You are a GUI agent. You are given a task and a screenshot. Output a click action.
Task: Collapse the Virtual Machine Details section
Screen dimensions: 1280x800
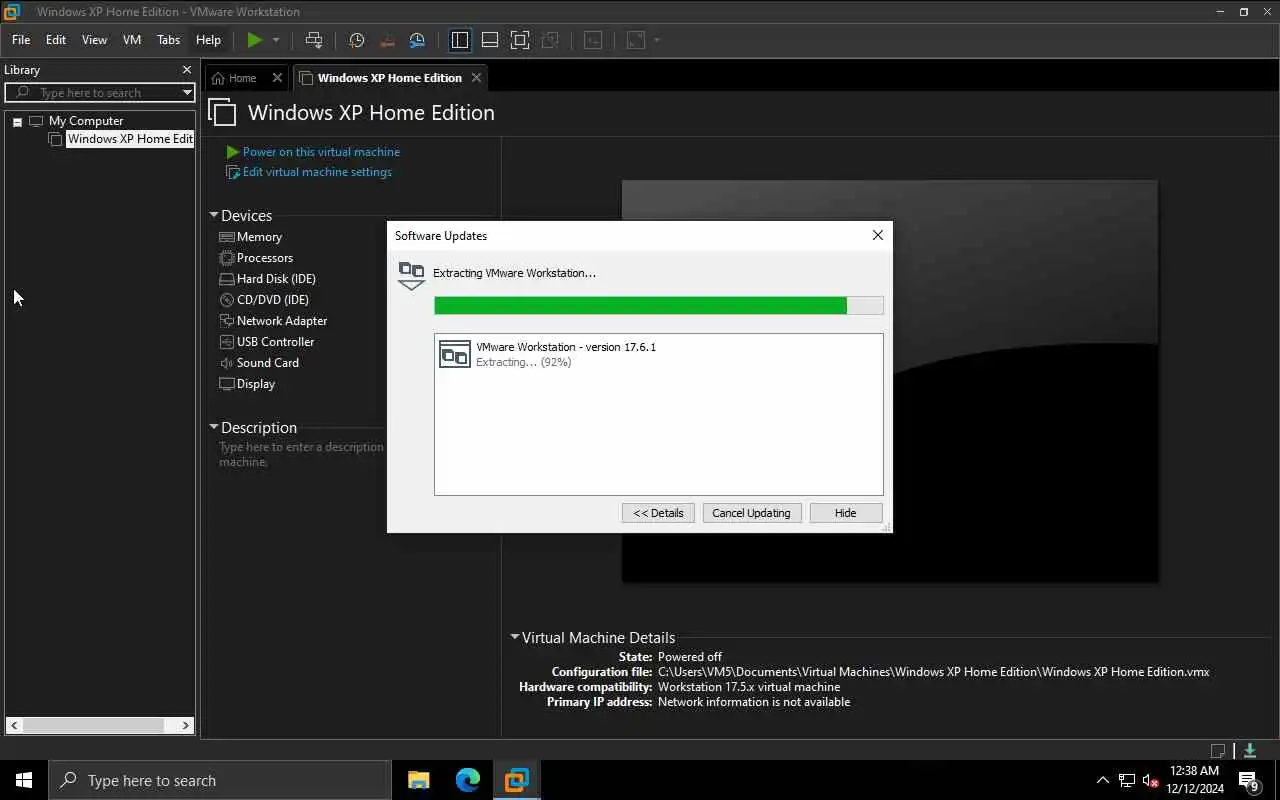[515, 637]
